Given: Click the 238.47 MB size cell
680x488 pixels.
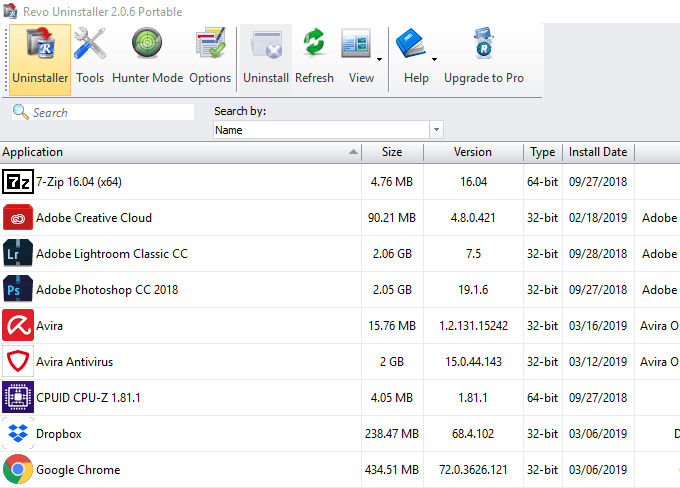Looking at the screenshot, I should pyautogui.click(x=392, y=434).
